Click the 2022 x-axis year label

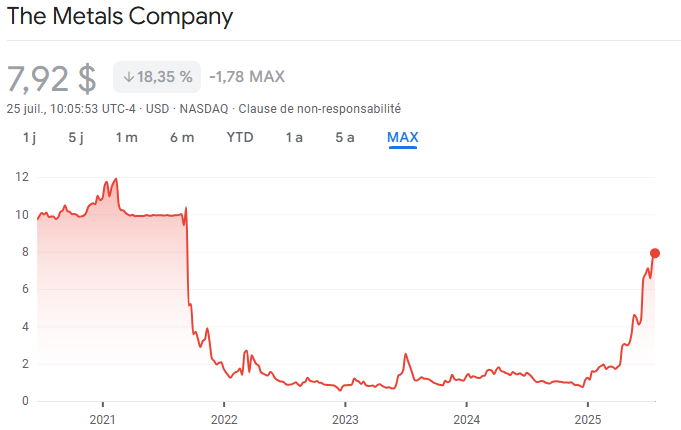pos(224,419)
